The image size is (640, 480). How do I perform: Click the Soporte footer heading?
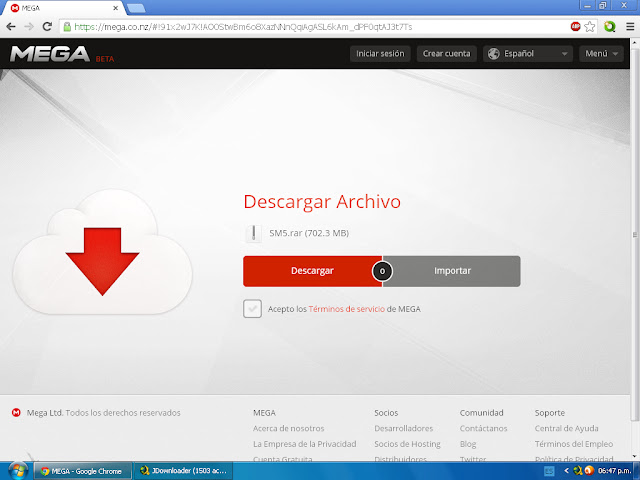(550, 413)
